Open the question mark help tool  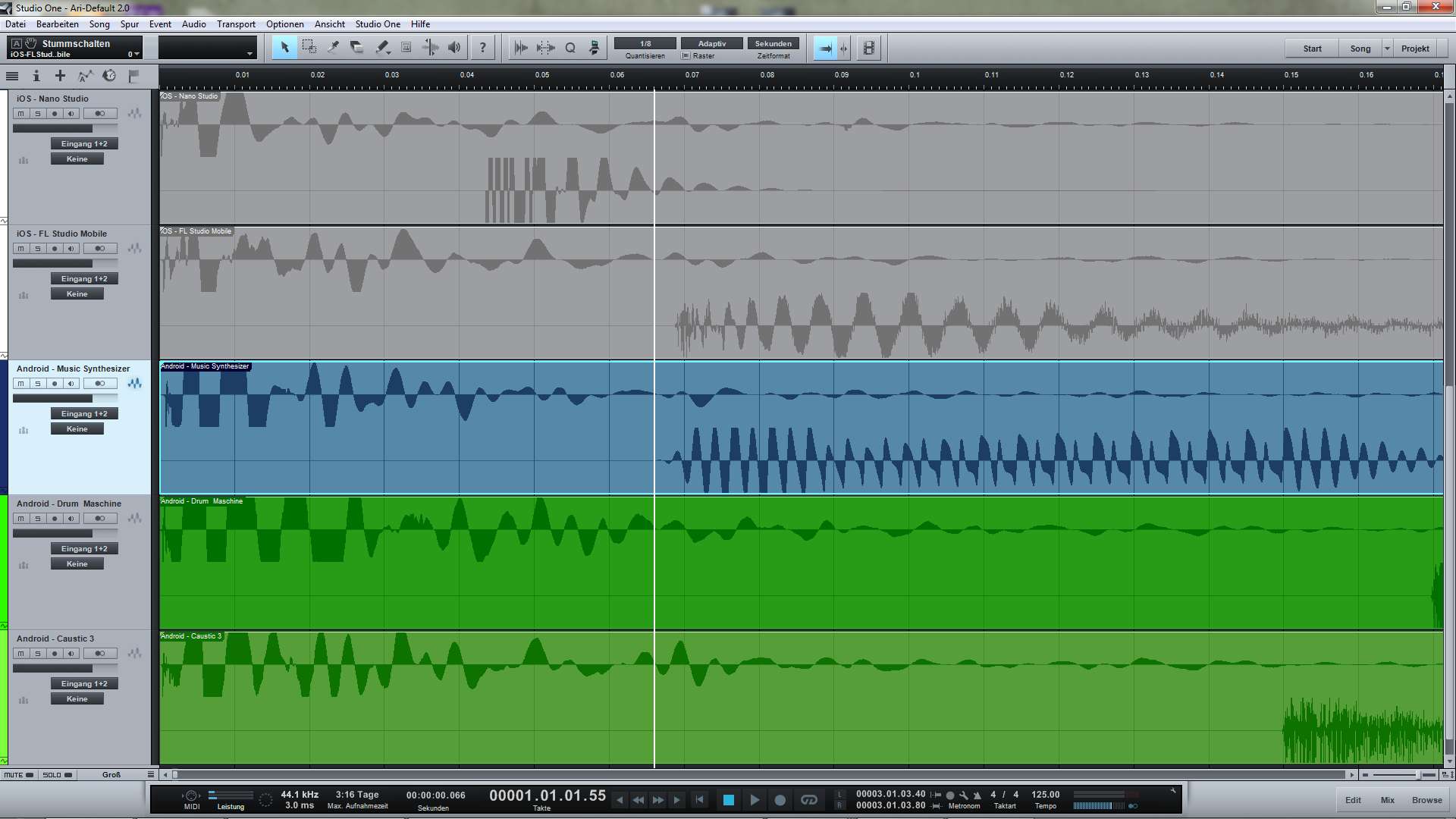[482, 48]
